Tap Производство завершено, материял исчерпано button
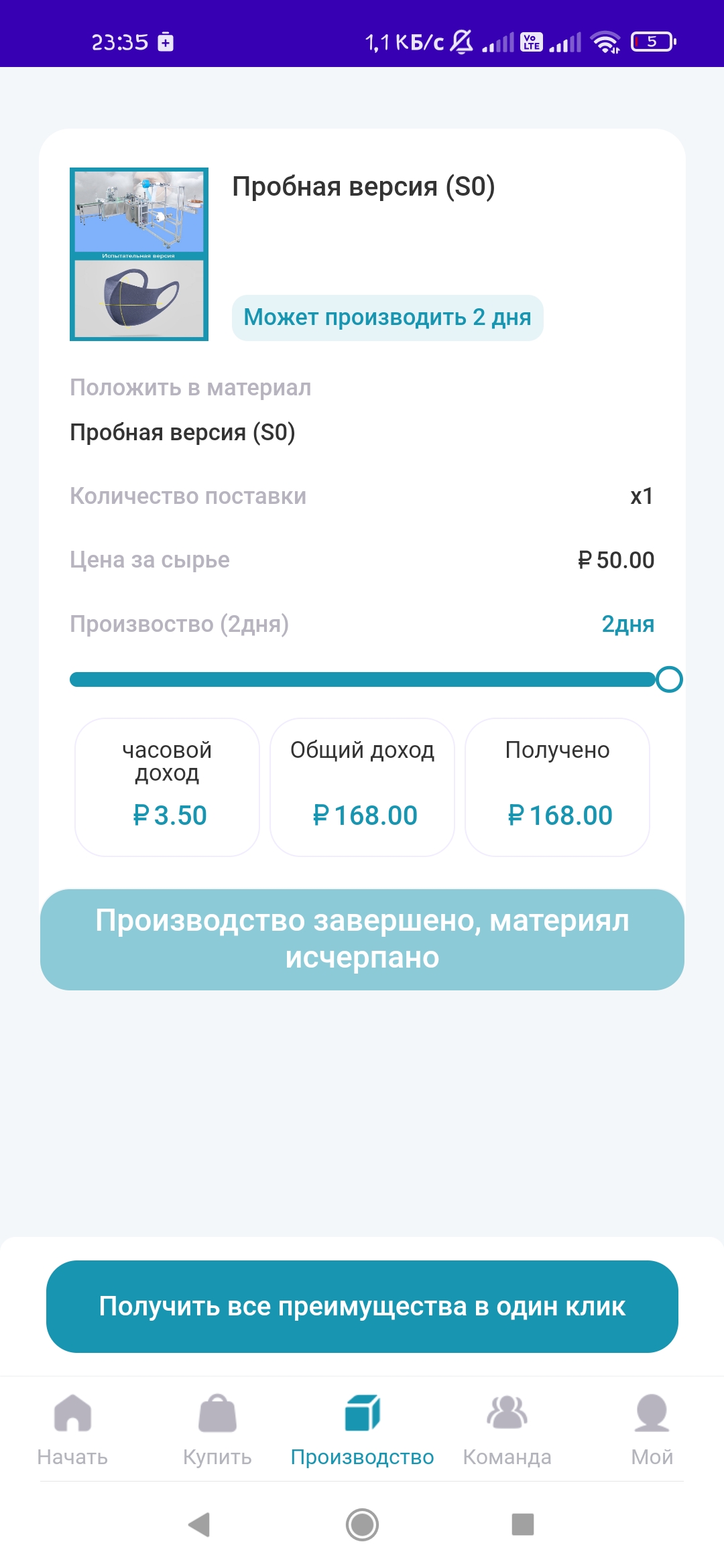This screenshot has width=724, height=1568. [362, 939]
